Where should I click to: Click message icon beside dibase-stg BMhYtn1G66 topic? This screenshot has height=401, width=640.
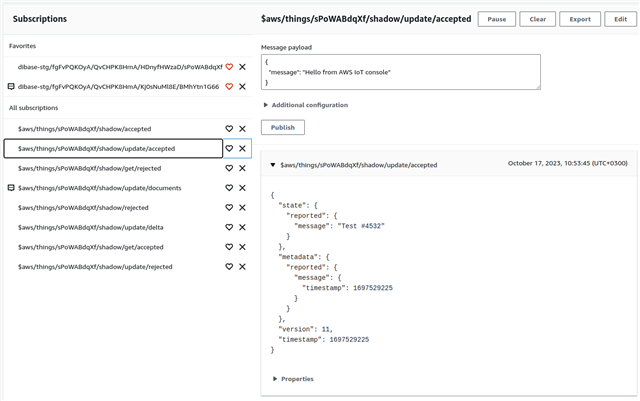(x=11, y=86)
